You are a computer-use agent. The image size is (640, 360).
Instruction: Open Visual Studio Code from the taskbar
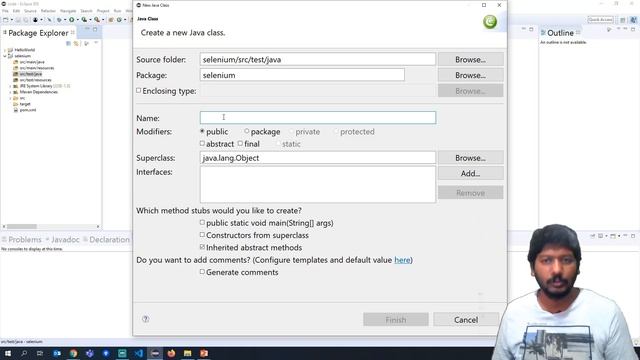point(138,353)
